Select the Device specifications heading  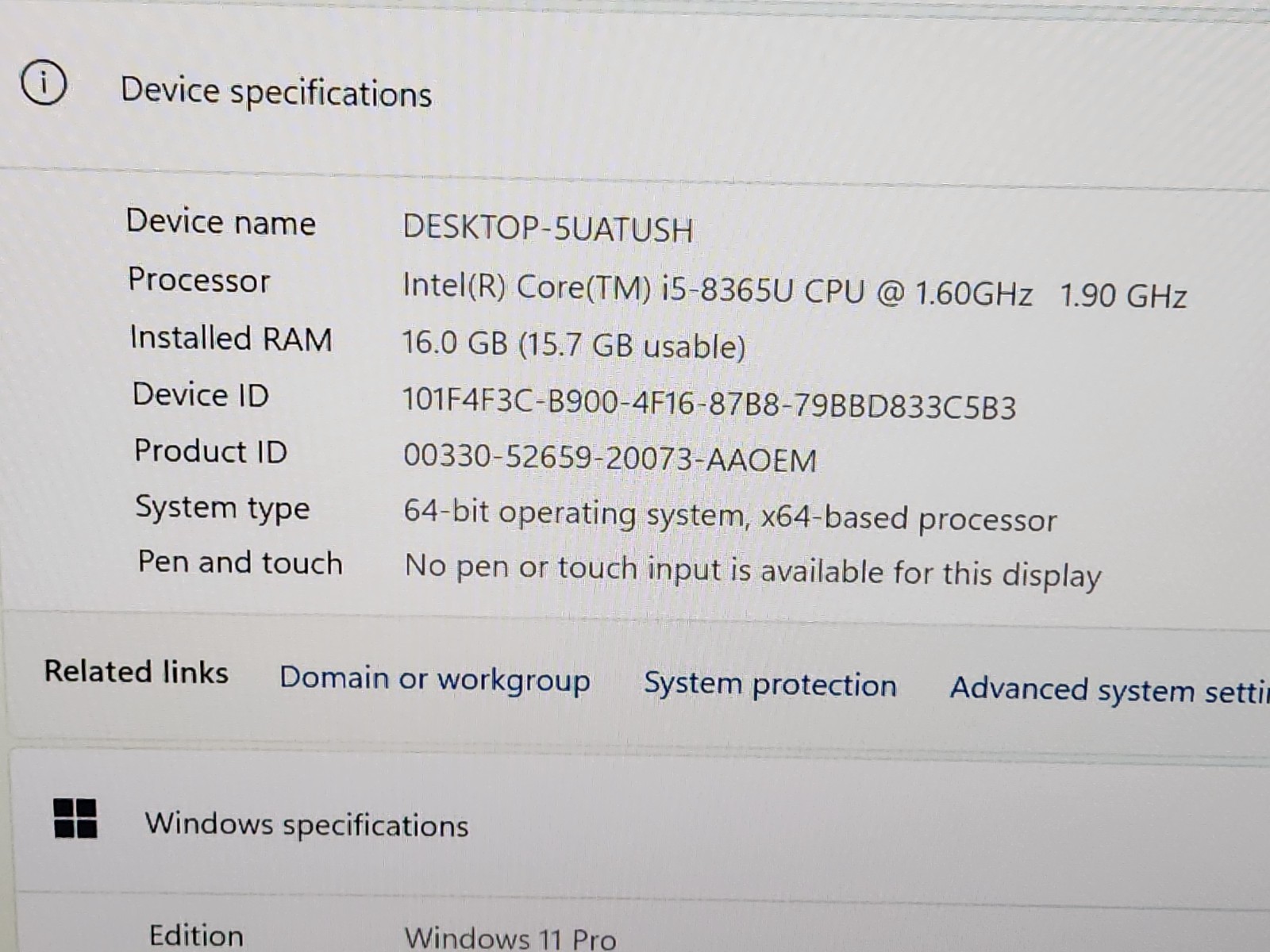point(276,92)
